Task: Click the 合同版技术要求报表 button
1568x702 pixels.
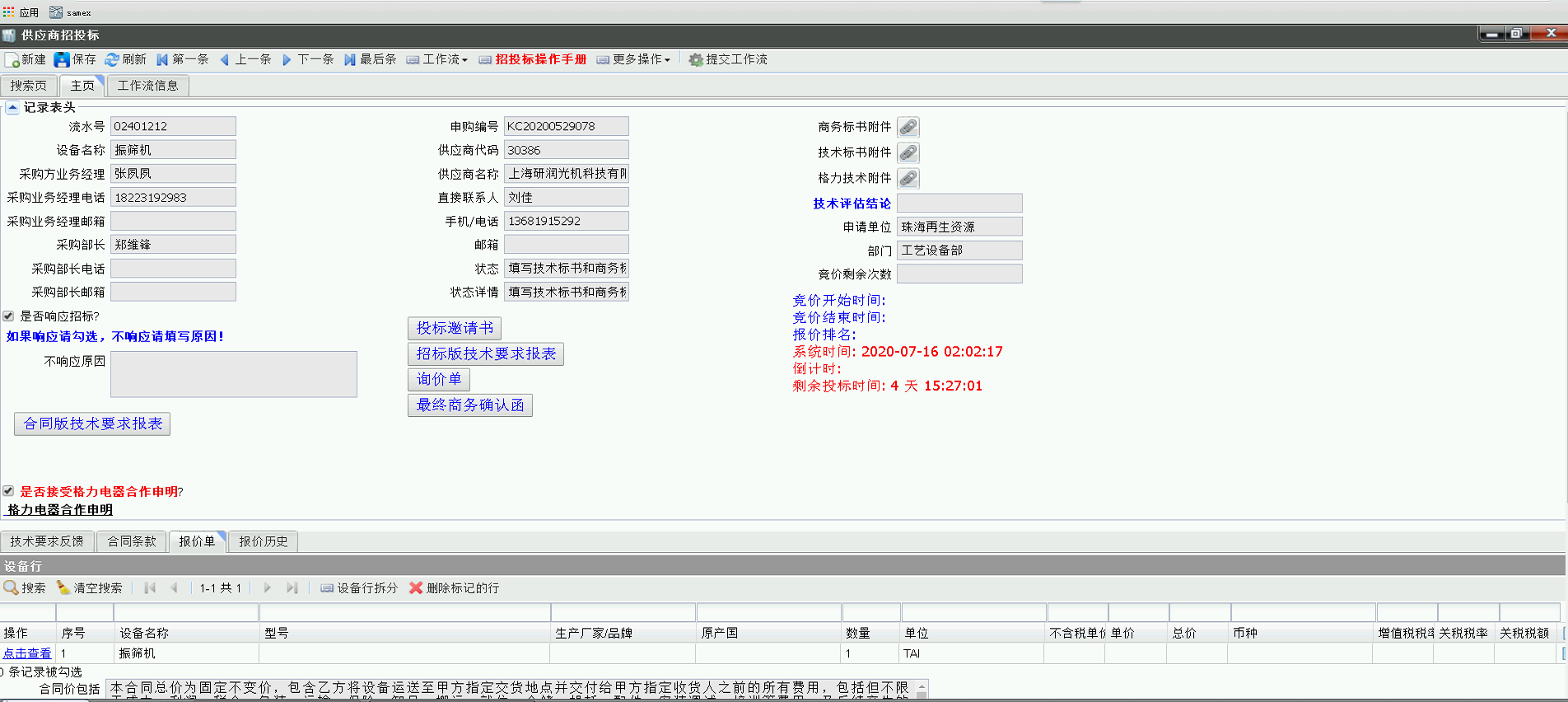Action: tap(92, 424)
